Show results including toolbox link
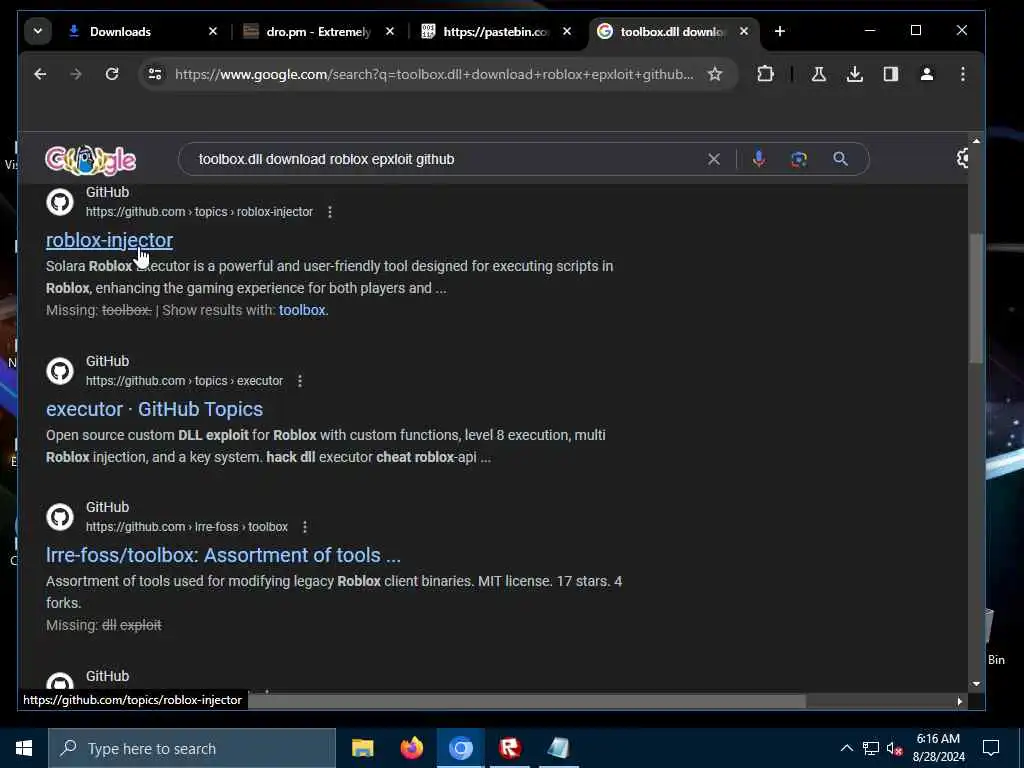Image resolution: width=1024 pixels, height=768 pixels. (x=302, y=310)
